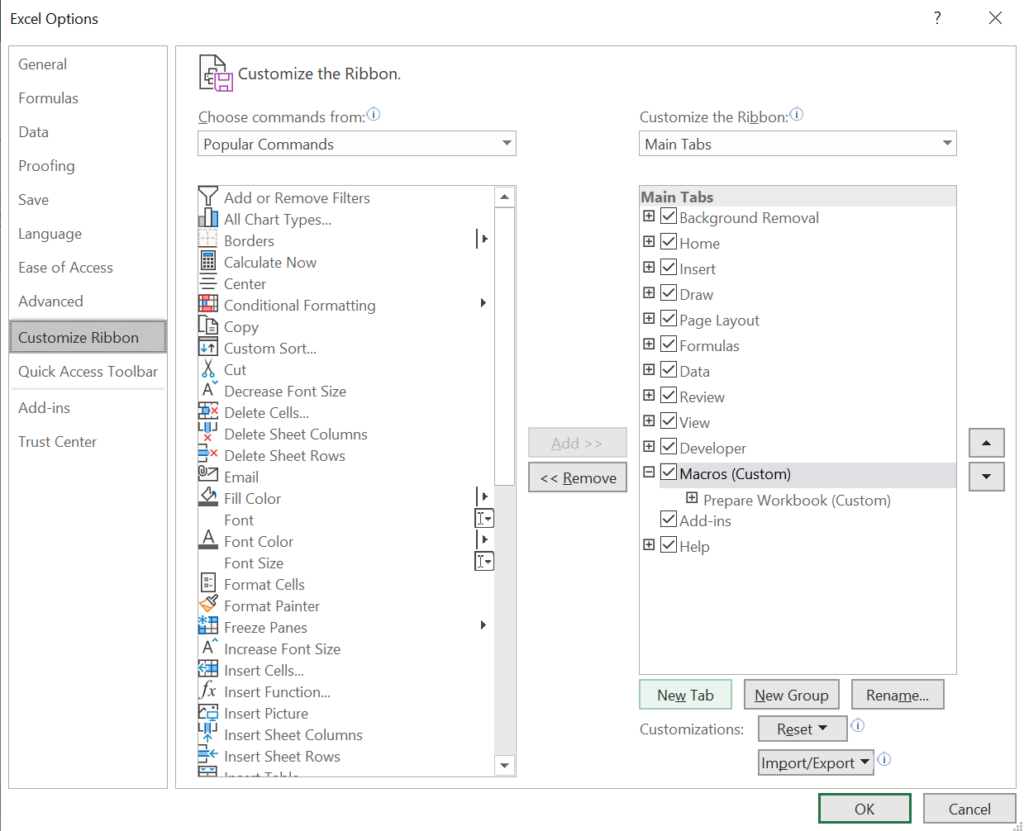Toggle the Macros (Custom) checkbox

pyautogui.click(x=668, y=472)
